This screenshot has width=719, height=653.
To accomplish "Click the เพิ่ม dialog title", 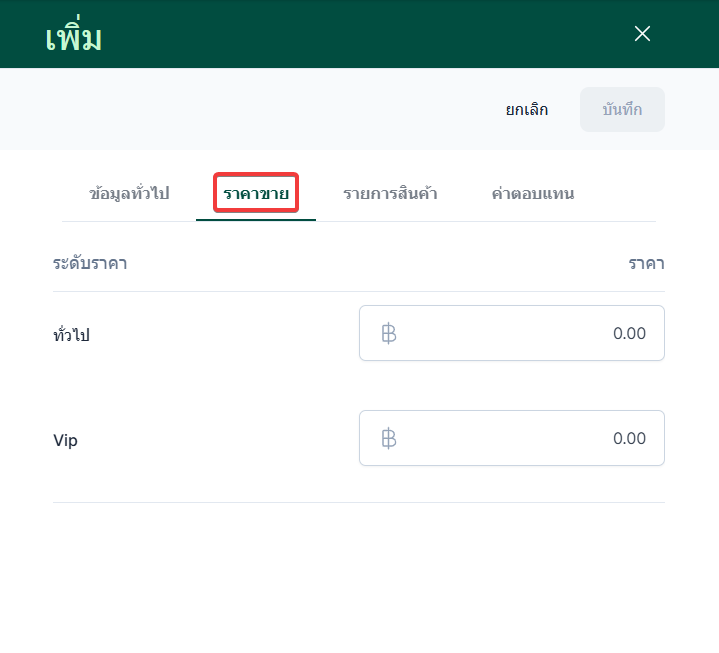I will tap(74, 38).
